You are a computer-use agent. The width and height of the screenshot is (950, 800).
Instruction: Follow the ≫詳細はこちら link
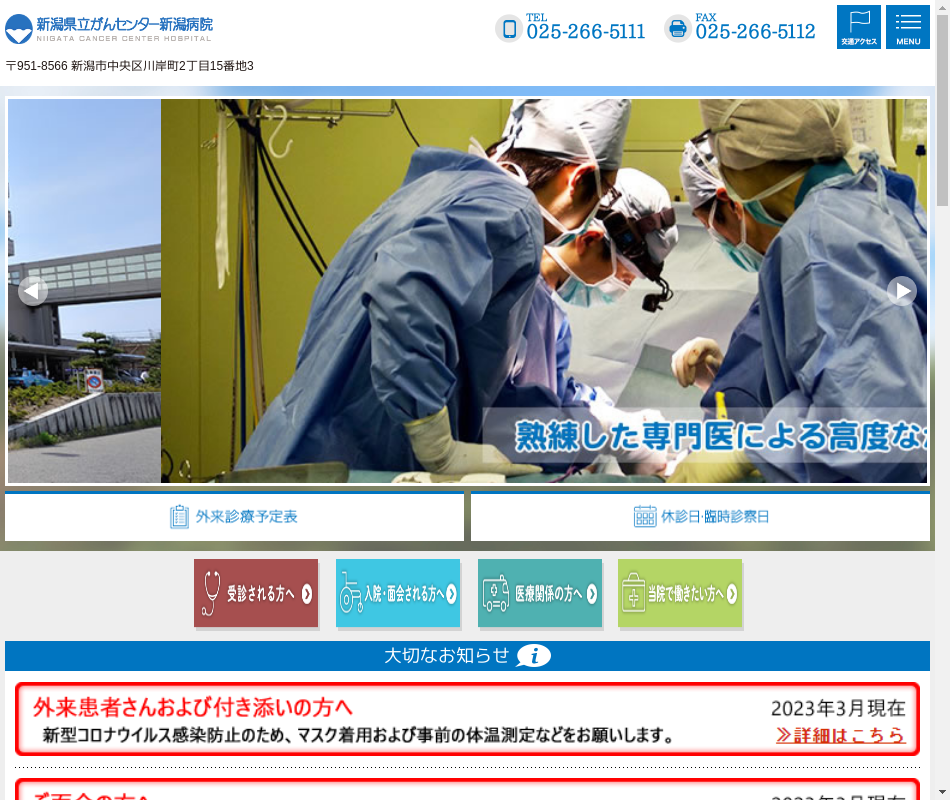[840, 735]
